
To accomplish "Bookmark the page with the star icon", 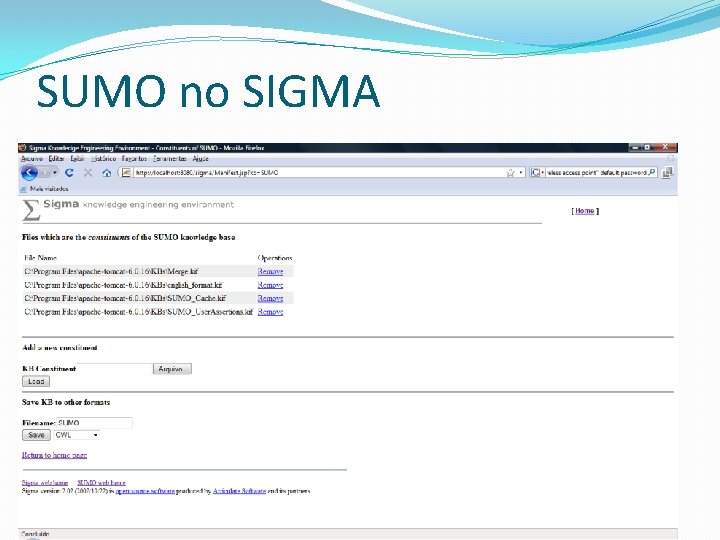I will point(510,173).
